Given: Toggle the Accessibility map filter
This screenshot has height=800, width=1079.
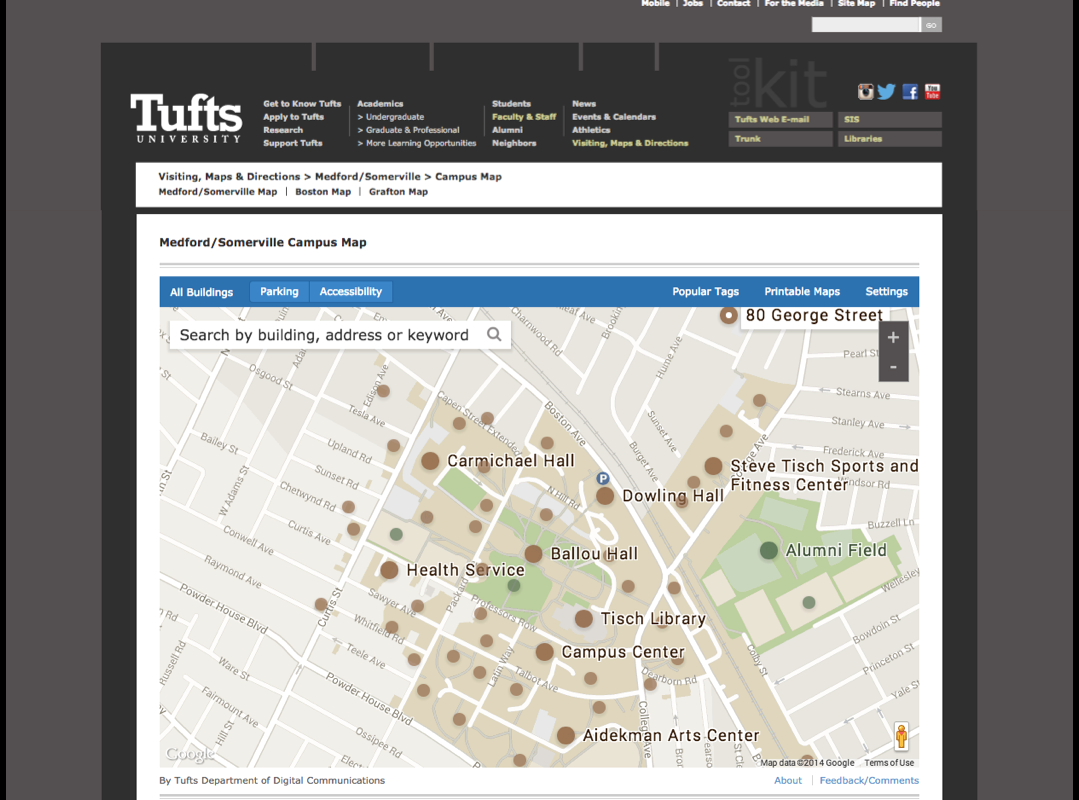Looking at the screenshot, I should point(351,292).
